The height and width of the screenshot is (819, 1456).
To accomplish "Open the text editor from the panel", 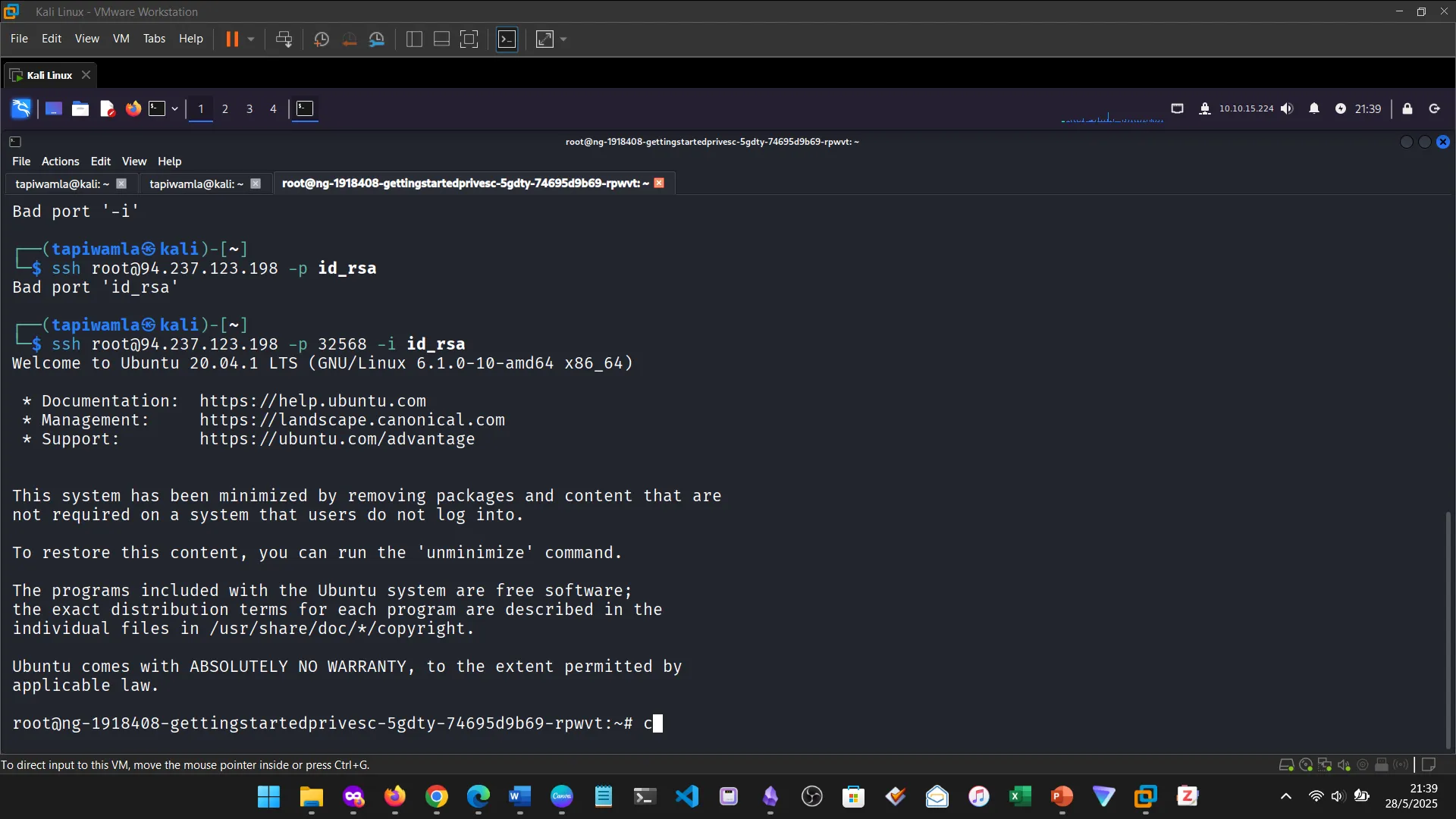I will 107,108.
